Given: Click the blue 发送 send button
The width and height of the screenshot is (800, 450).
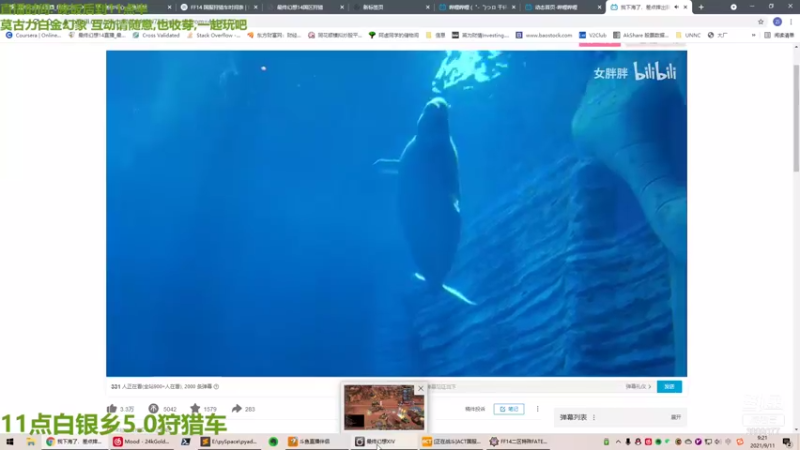Looking at the screenshot, I should click(669, 387).
